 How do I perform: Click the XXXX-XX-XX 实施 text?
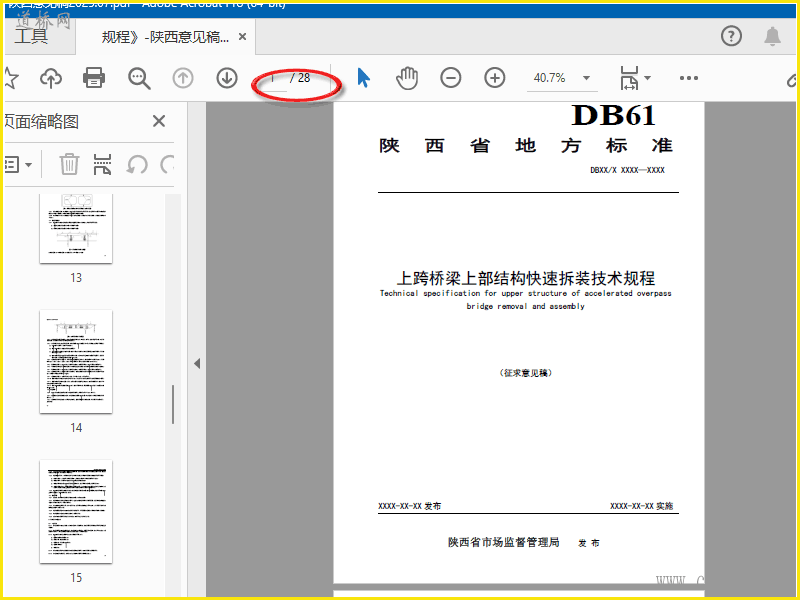click(641, 506)
